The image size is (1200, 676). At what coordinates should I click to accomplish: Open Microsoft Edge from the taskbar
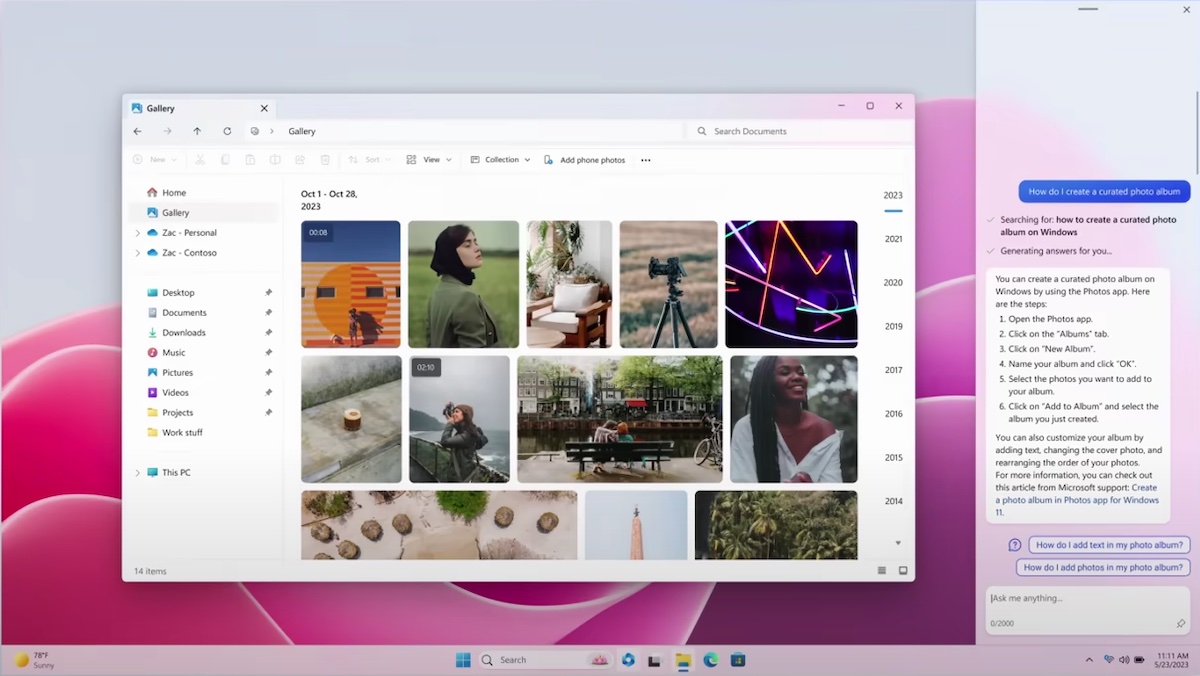[x=711, y=660]
